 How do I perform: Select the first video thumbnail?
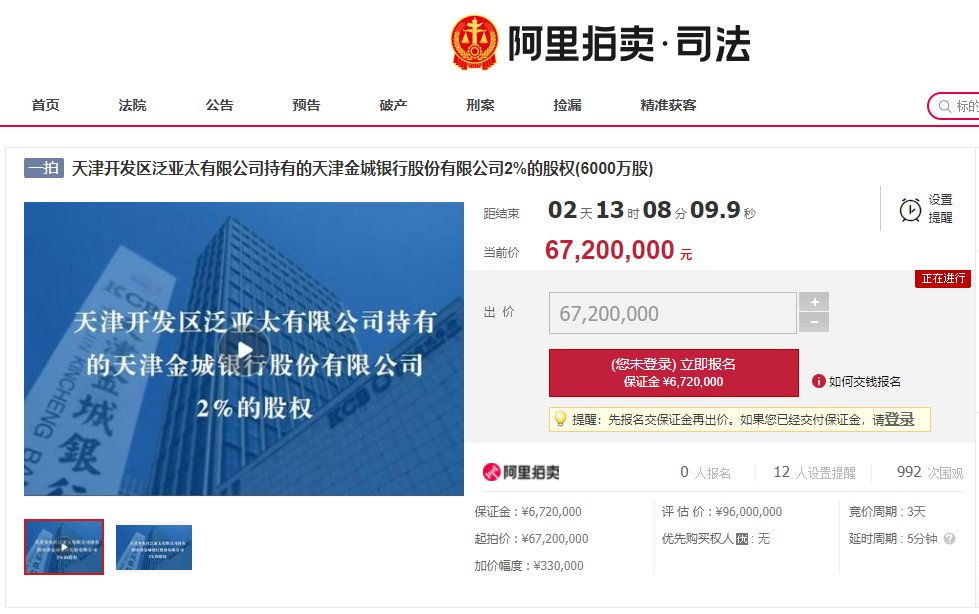[x=64, y=547]
